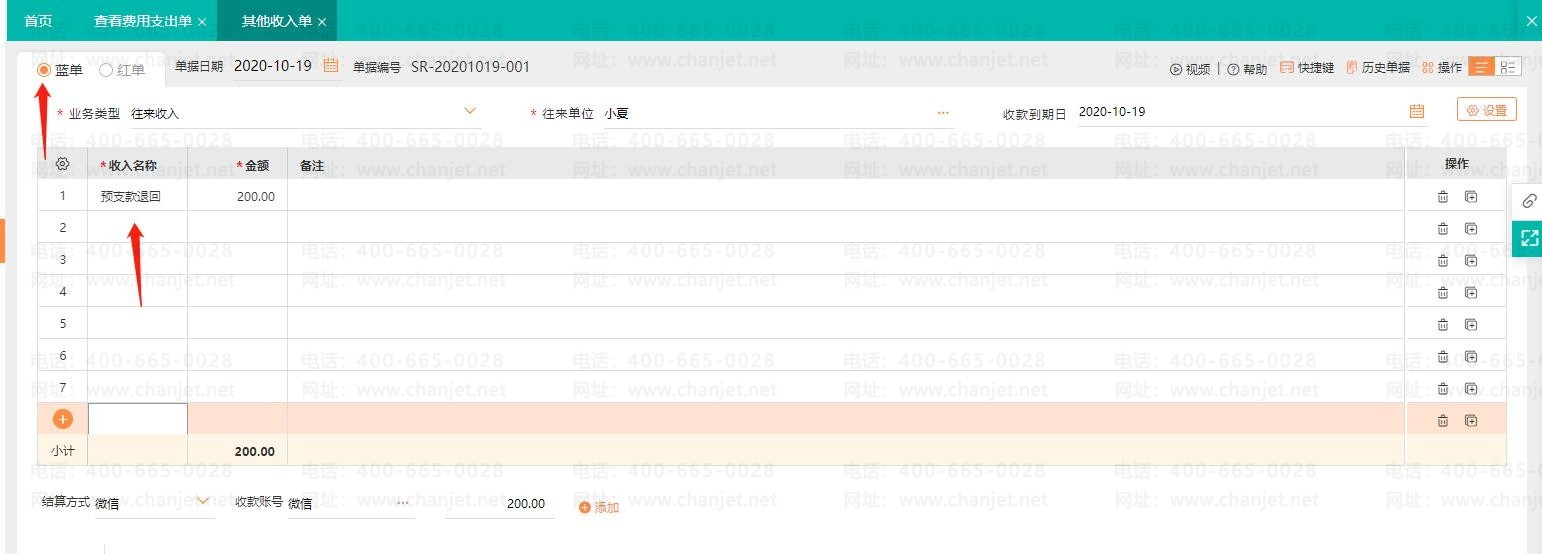Open the 单据日期 calendar picker
The height and width of the screenshot is (554, 1542).
332,67
